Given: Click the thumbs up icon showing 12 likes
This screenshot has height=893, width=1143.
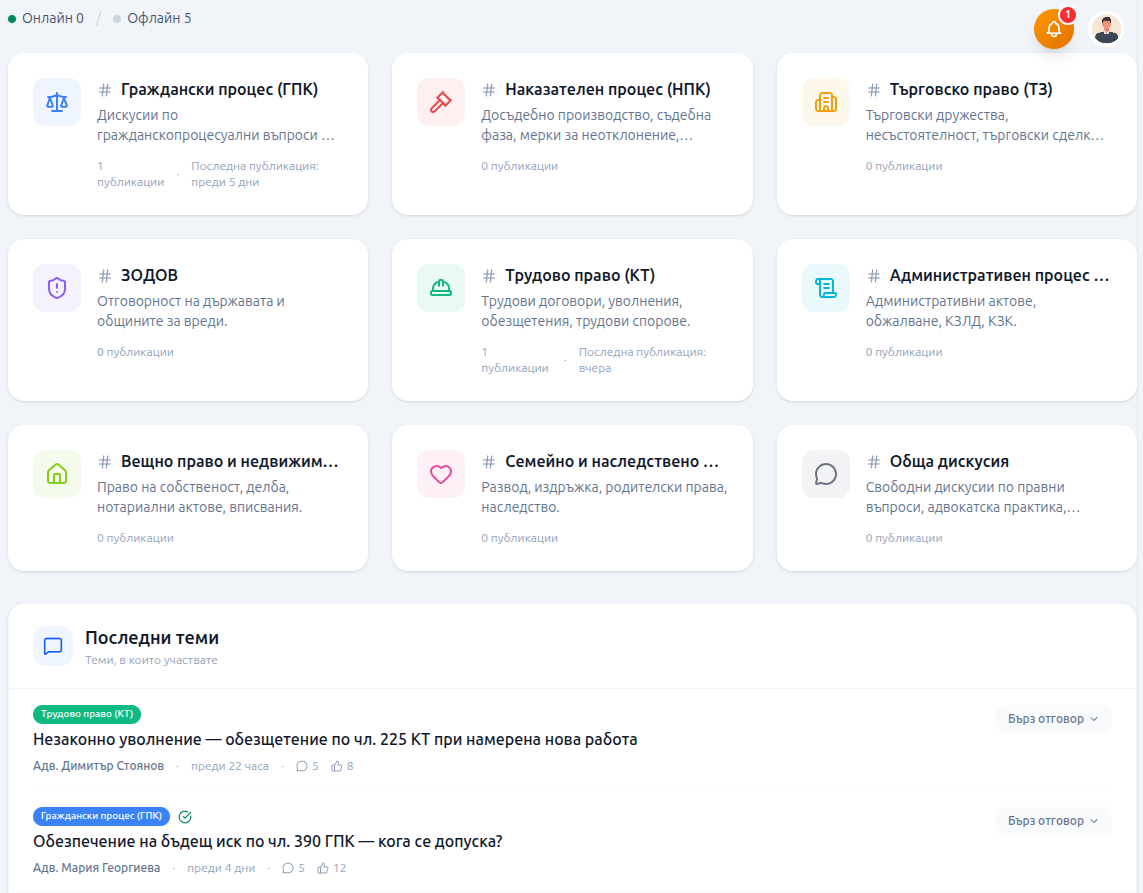Looking at the screenshot, I should (321, 868).
